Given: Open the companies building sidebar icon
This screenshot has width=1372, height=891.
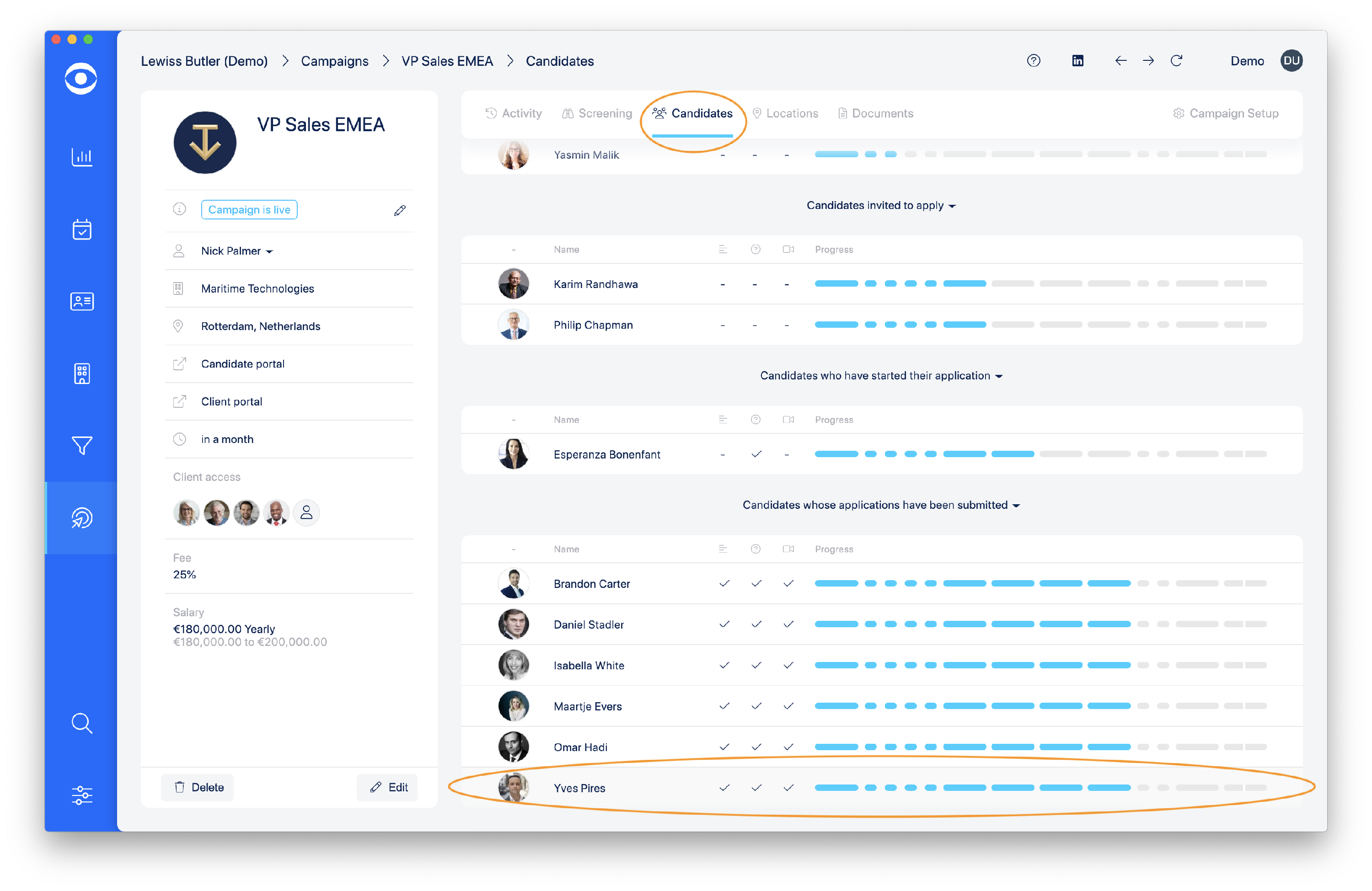Looking at the screenshot, I should pyautogui.click(x=81, y=373).
